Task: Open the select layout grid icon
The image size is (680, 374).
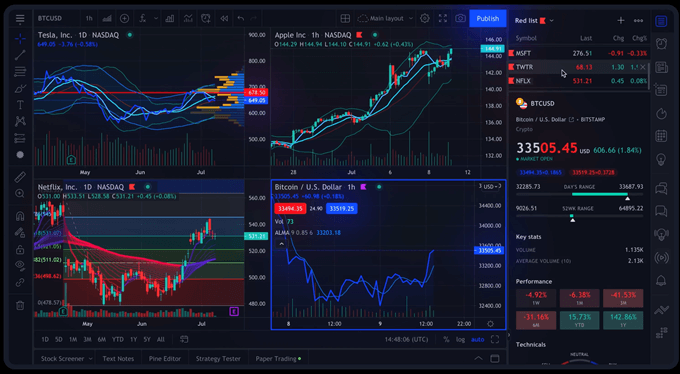Action: tap(345, 19)
